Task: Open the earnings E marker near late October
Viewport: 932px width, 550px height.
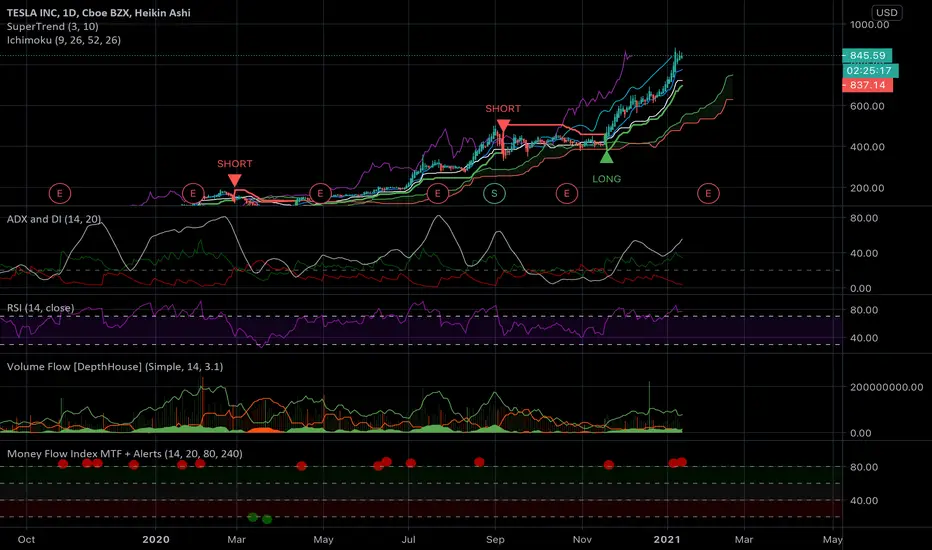Action: [x=566, y=193]
